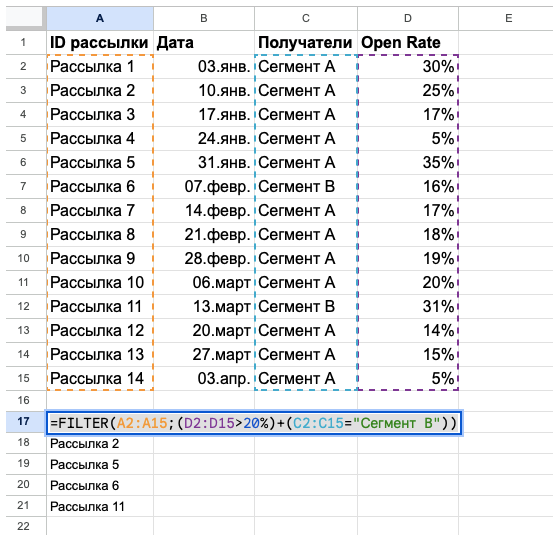Click the '03.апр.' date cell
Viewport: 559px width, 540px height.
pos(204,379)
